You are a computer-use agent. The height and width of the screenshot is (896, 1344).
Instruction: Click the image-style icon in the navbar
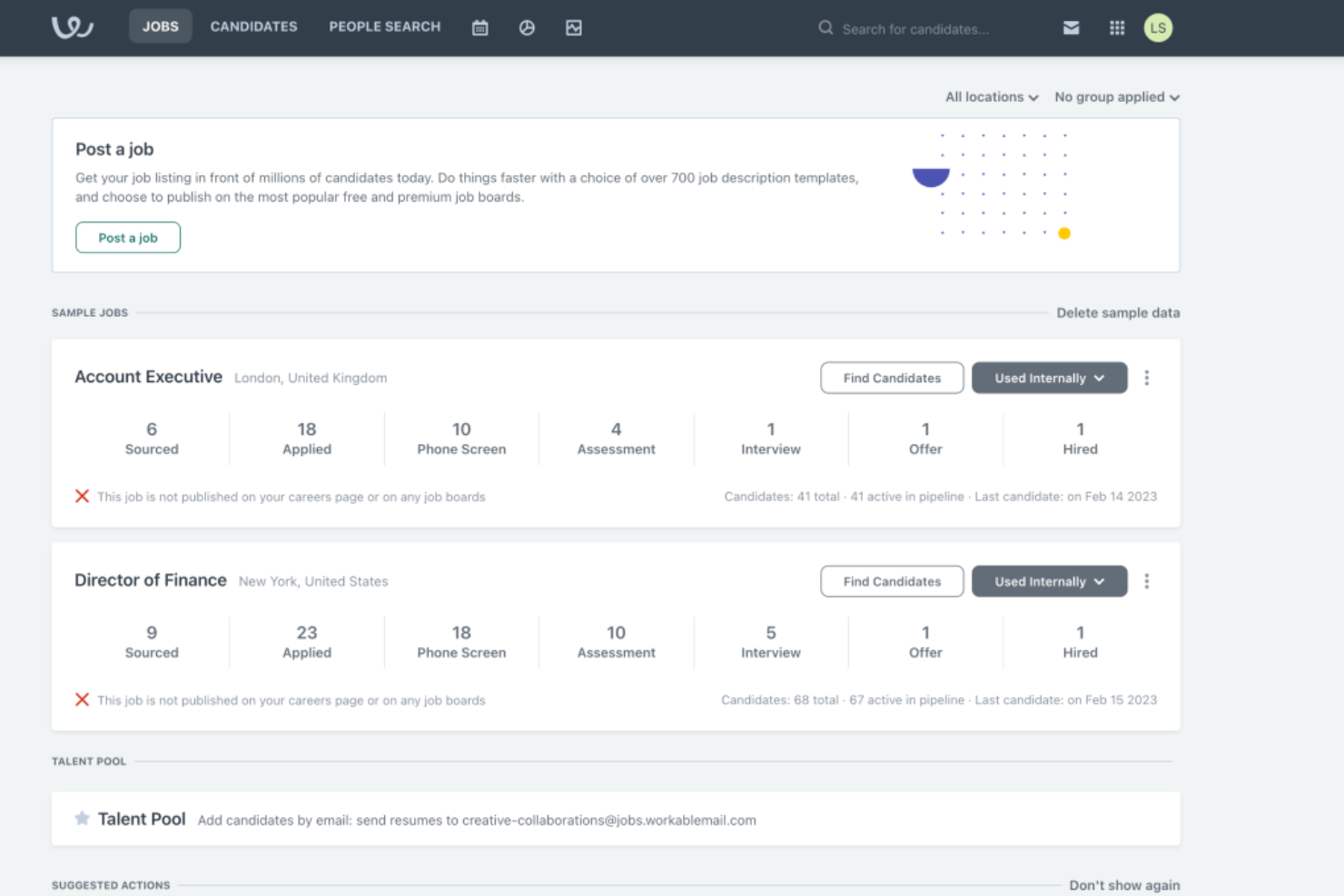(574, 28)
